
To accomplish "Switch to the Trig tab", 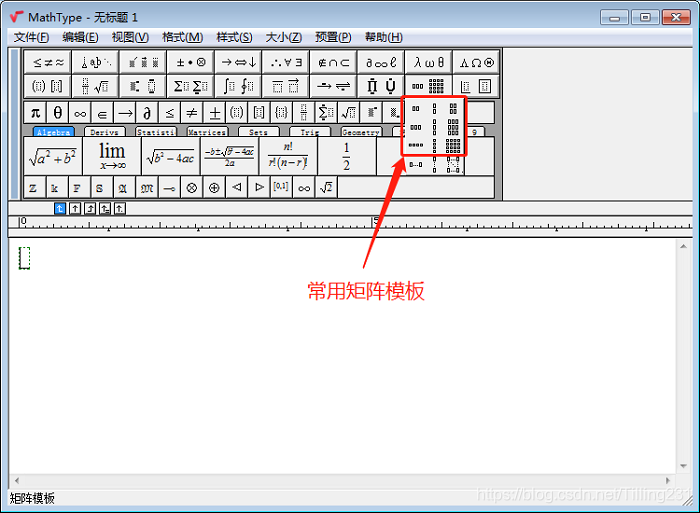I will (310, 132).
